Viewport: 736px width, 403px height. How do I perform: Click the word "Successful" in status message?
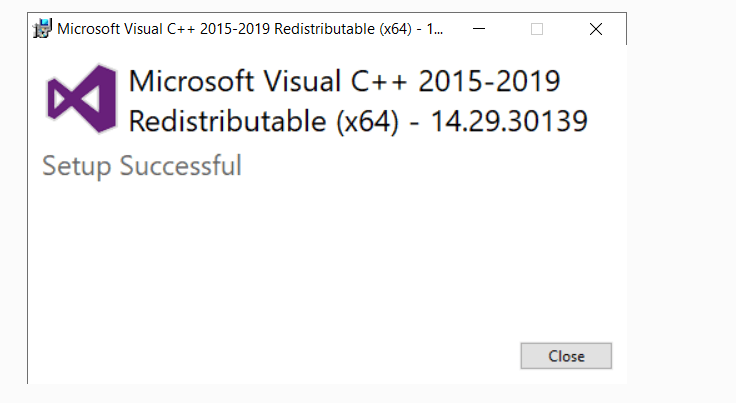[180, 165]
